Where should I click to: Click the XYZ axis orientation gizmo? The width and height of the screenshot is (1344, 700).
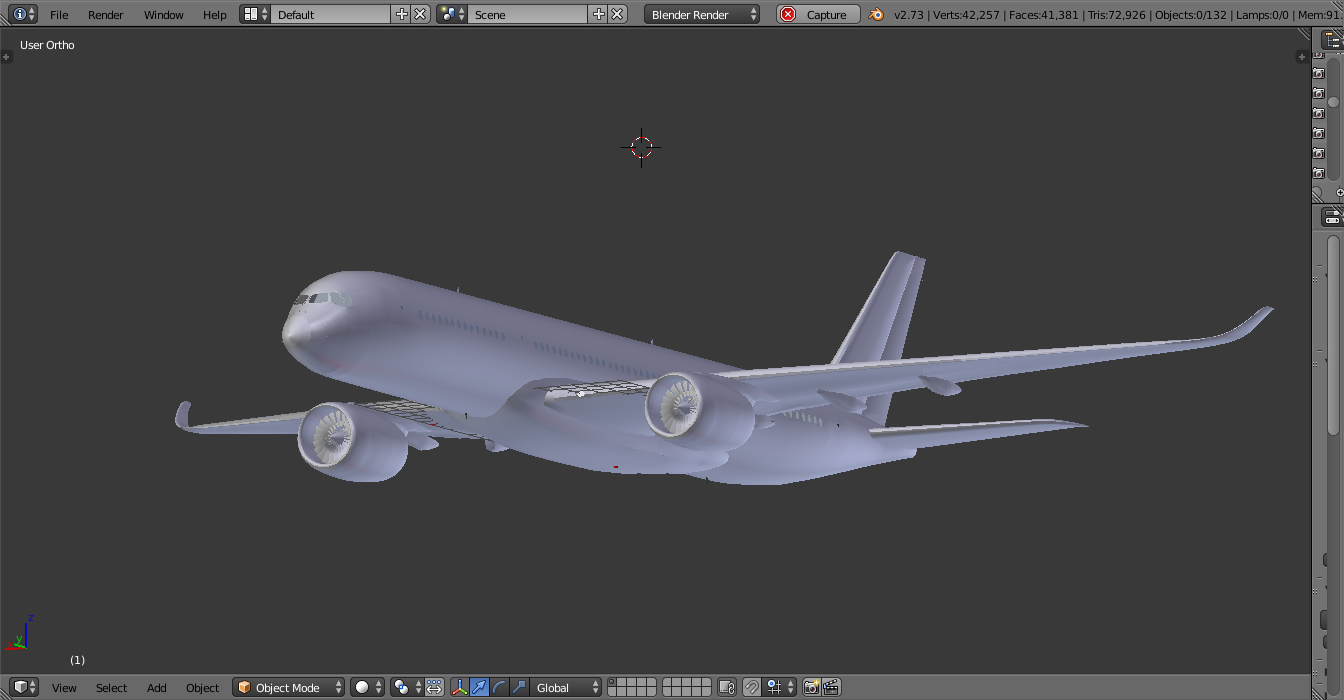[20, 634]
